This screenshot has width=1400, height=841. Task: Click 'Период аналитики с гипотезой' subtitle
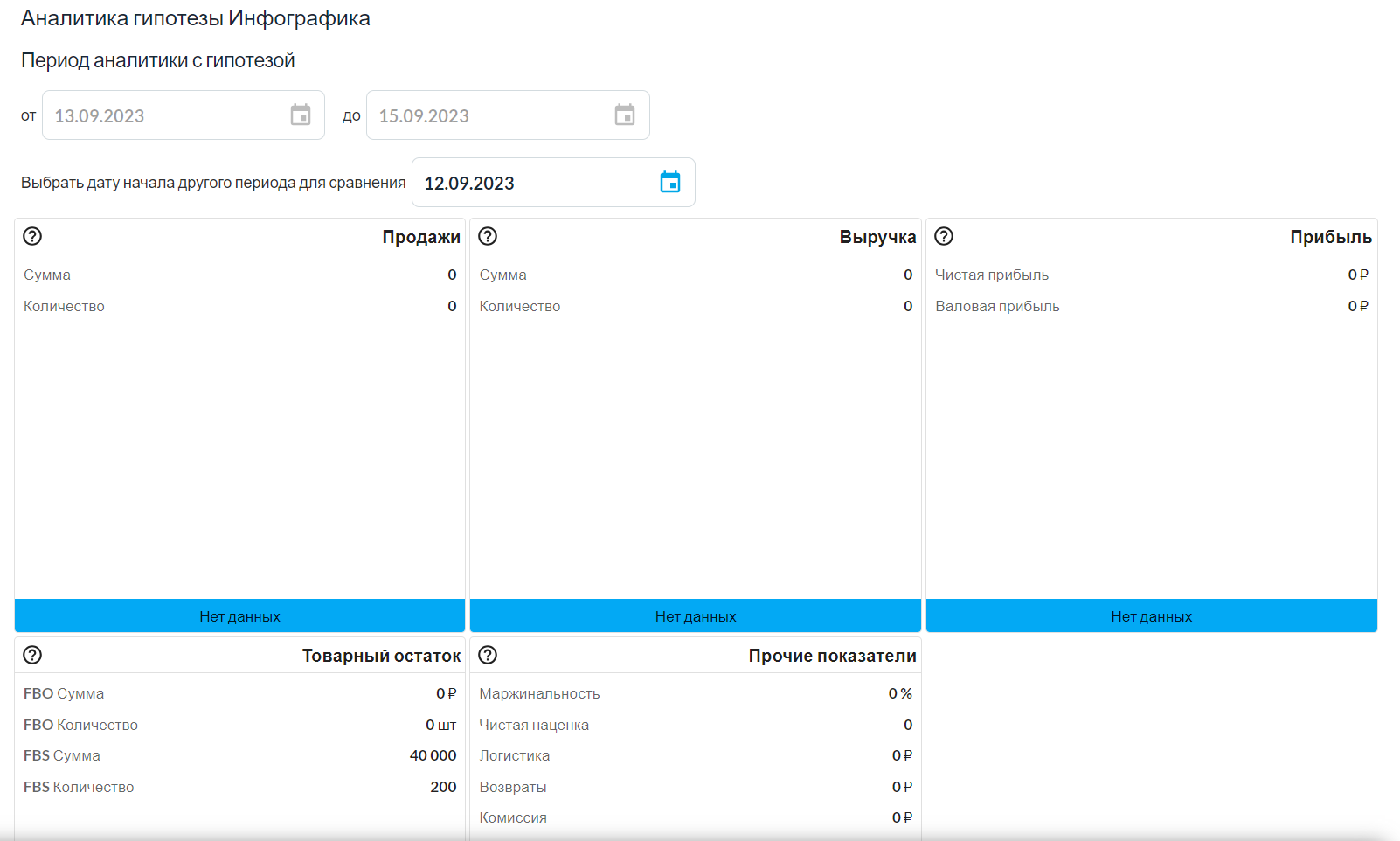click(x=158, y=60)
